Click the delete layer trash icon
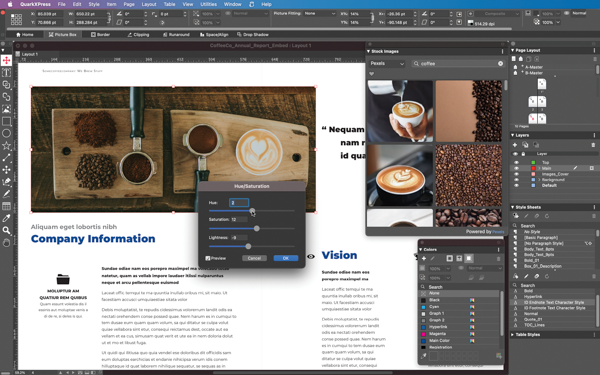Screen dimensions: 600x375 [593, 145]
